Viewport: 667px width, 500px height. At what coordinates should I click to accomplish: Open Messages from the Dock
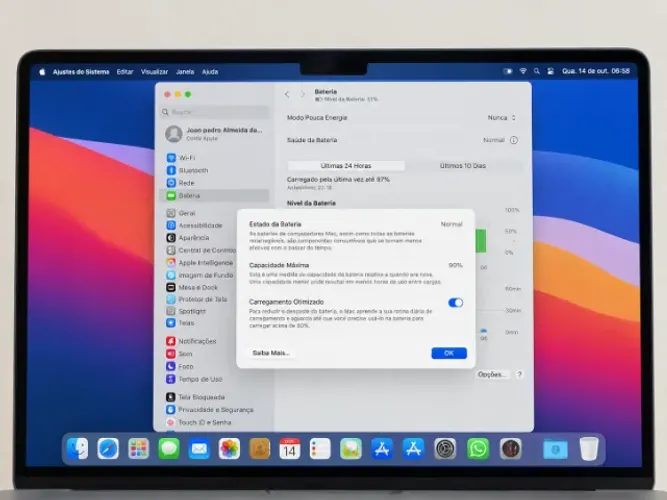tap(169, 449)
